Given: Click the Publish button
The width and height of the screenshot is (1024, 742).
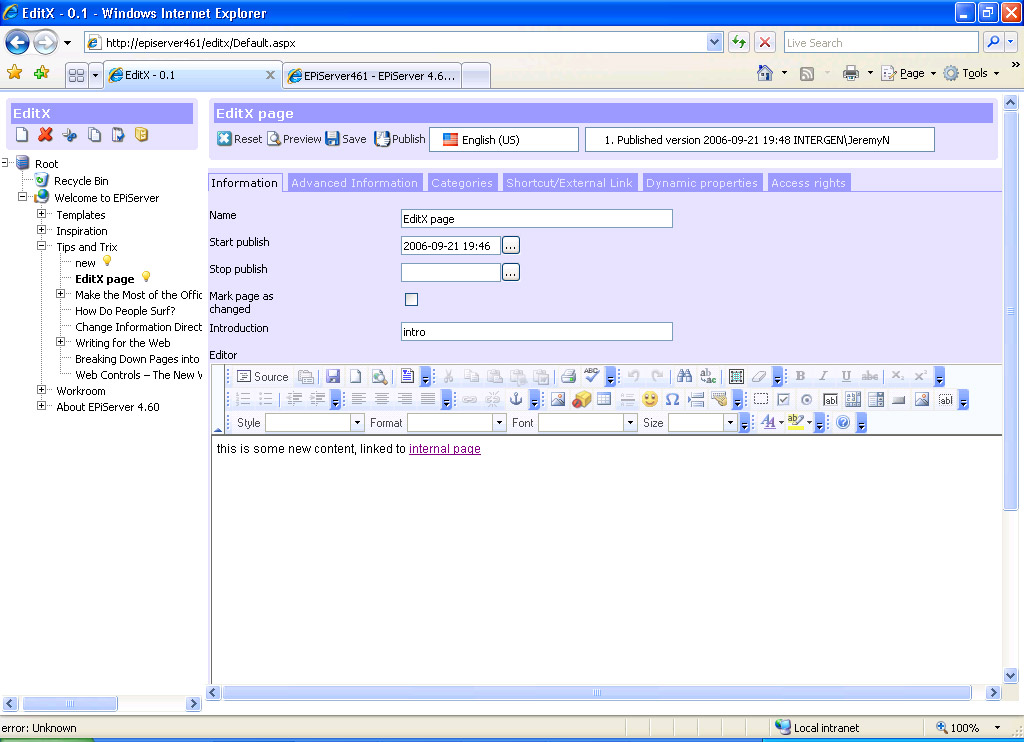Looking at the screenshot, I should pyautogui.click(x=400, y=139).
